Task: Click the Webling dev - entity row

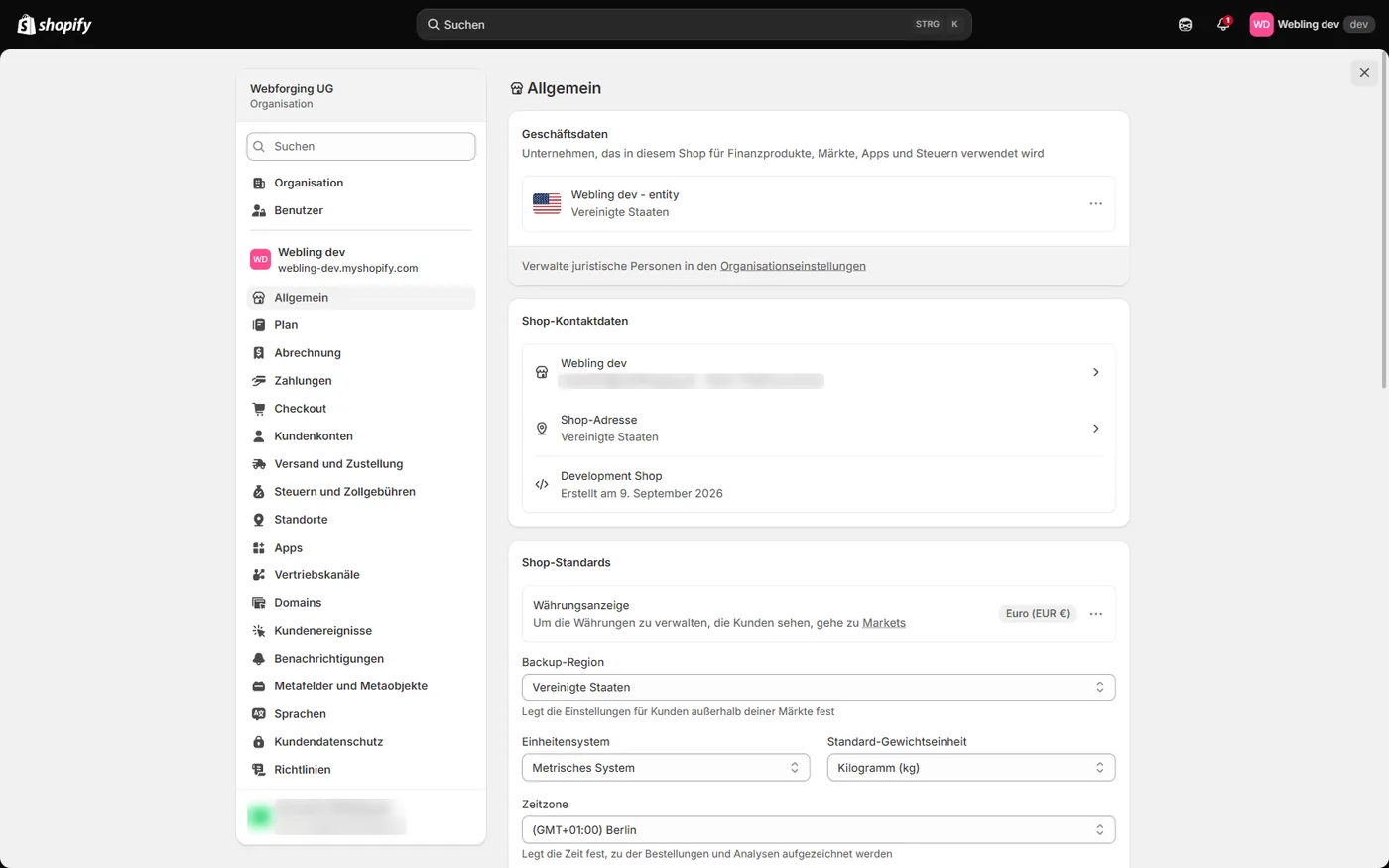Action: tap(819, 203)
